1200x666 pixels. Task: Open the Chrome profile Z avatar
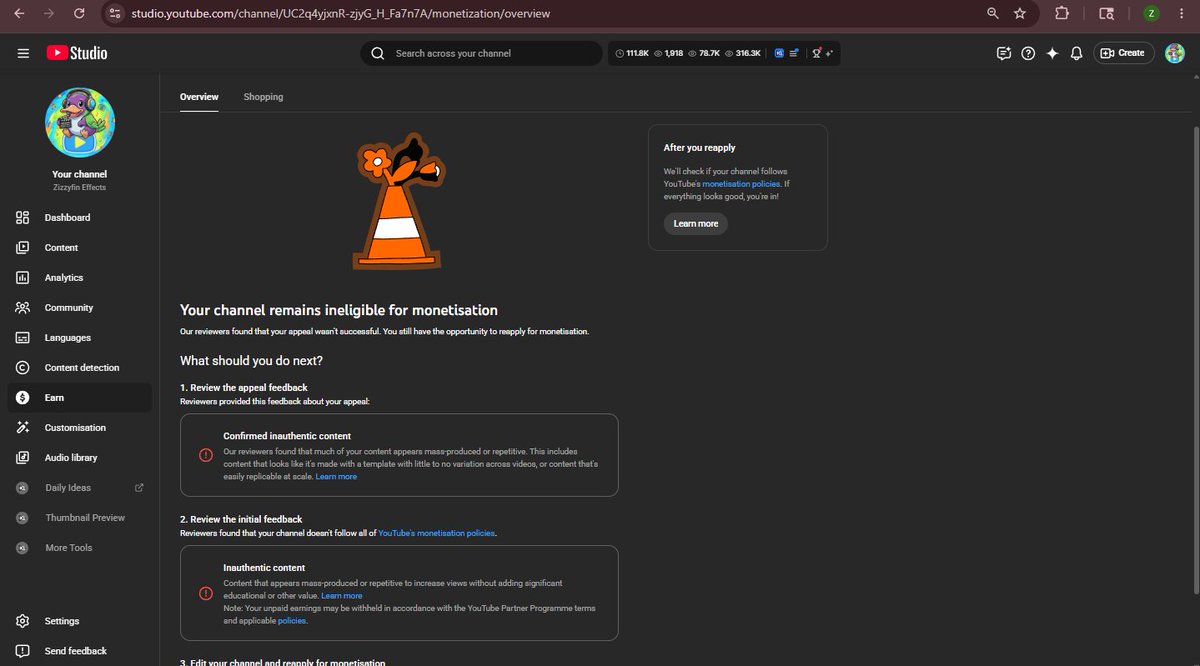pyautogui.click(x=1152, y=14)
